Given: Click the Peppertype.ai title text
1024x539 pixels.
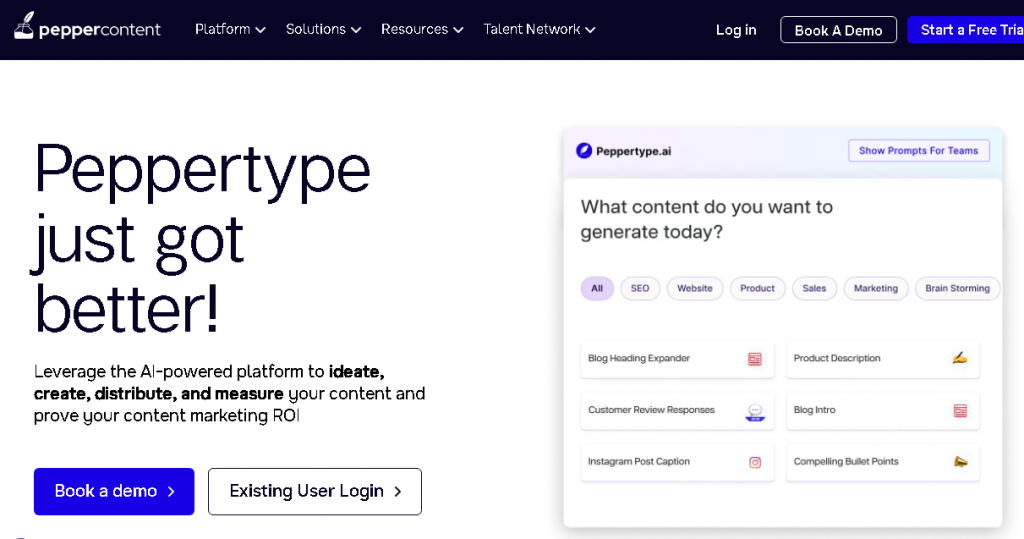Looking at the screenshot, I should pos(633,152).
